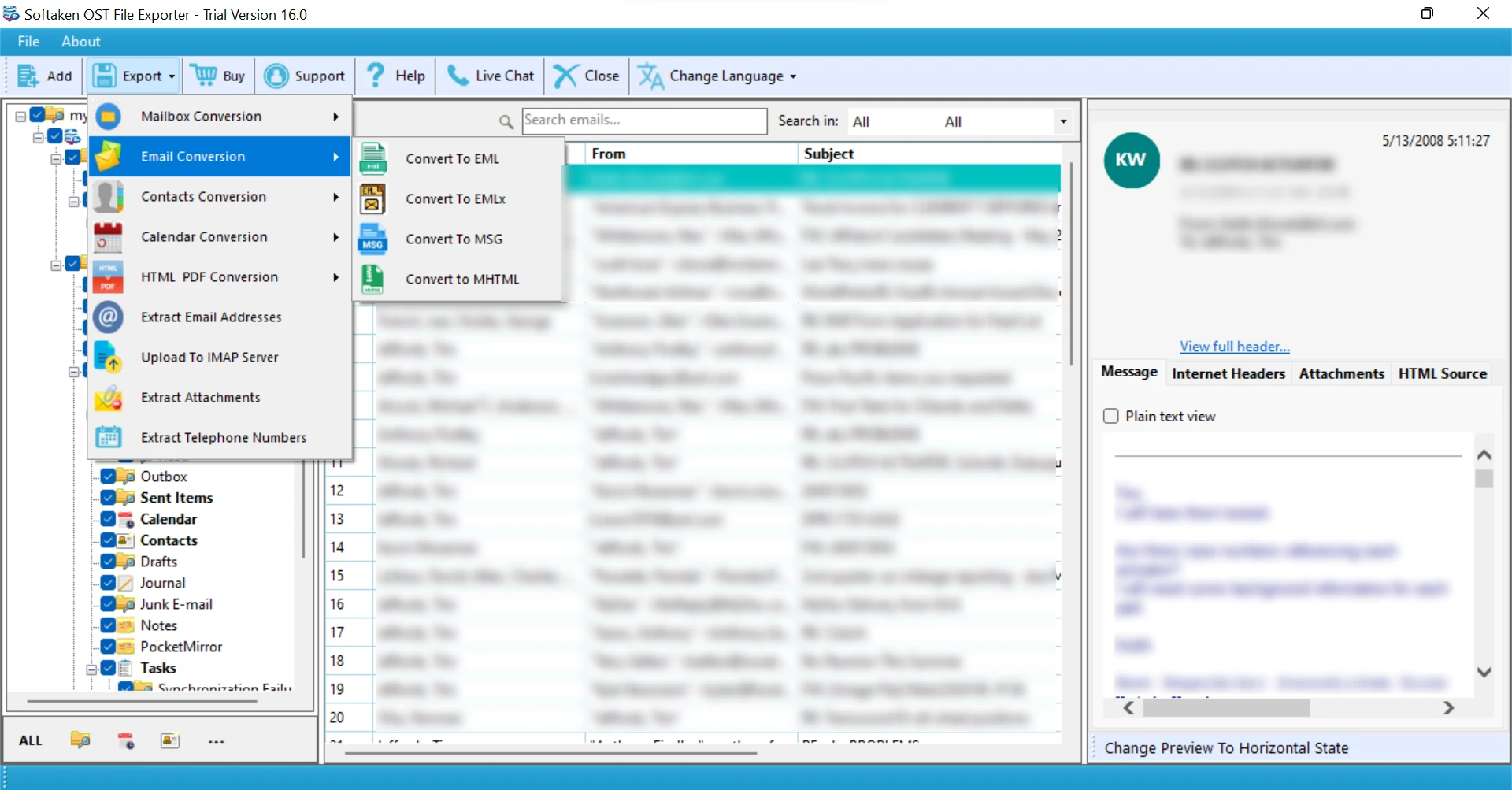The height and width of the screenshot is (790, 1512).
Task: Click the Convert To EML file icon
Action: tap(372, 158)
